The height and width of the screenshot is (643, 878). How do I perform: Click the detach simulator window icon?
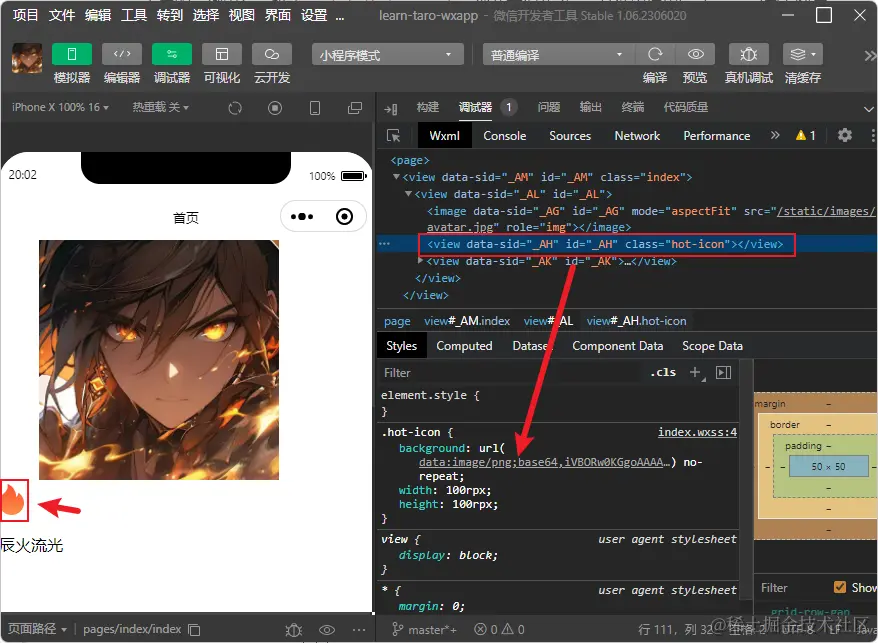(355, 108)
